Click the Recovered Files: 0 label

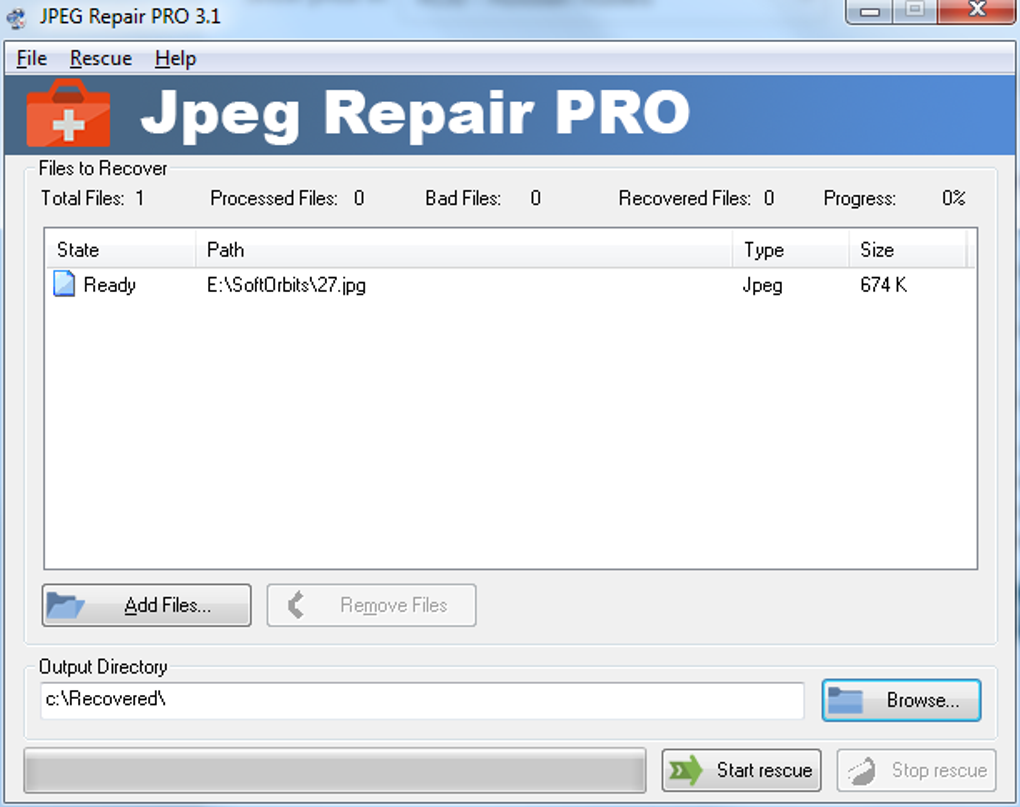(x=696, y=198)
